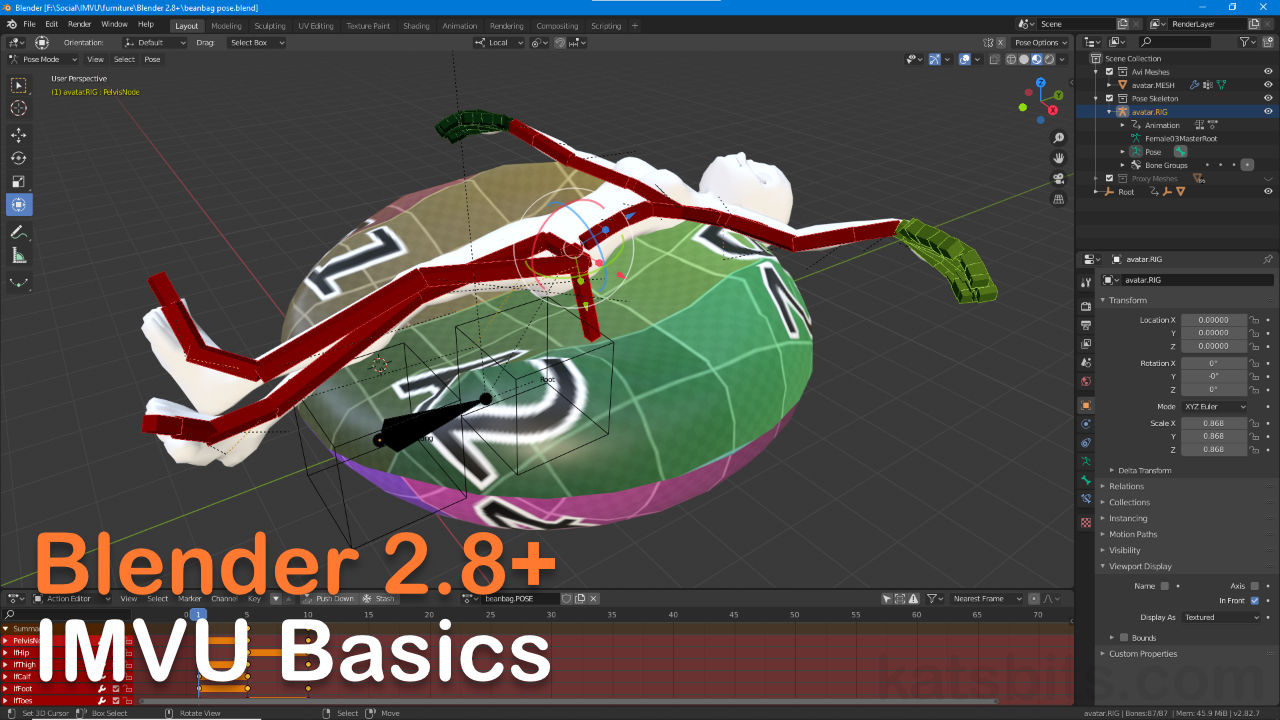Screen dimensions: 1280x720
Task: Open Output properties tab icon
Action: [x=1086, y=325]
